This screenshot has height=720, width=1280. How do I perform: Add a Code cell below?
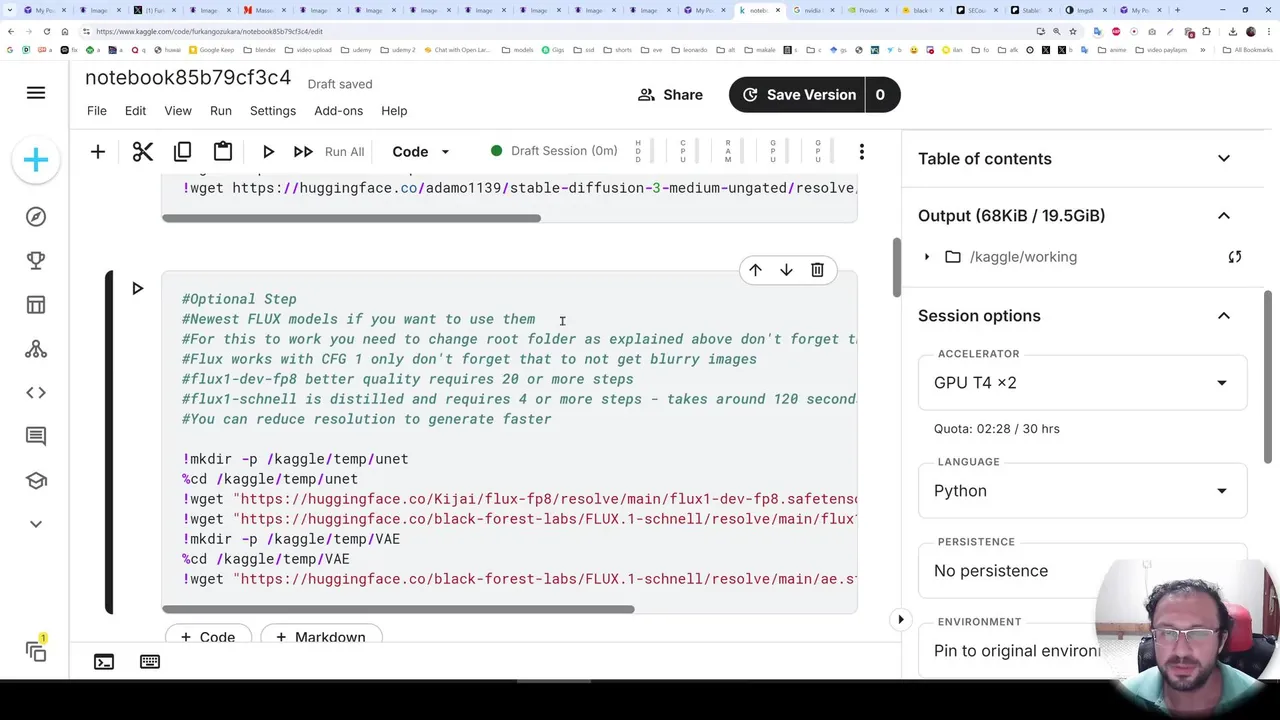(207, 637)
